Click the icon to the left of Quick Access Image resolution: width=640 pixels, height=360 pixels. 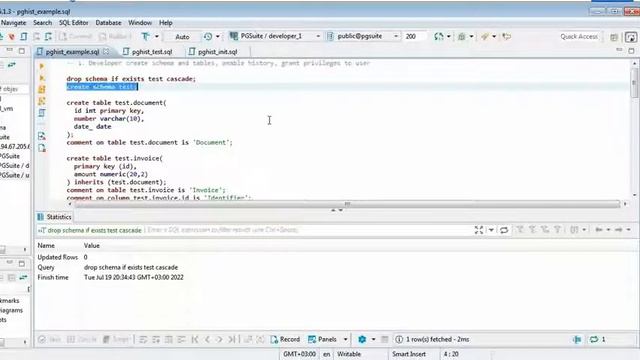coord(507,36)
